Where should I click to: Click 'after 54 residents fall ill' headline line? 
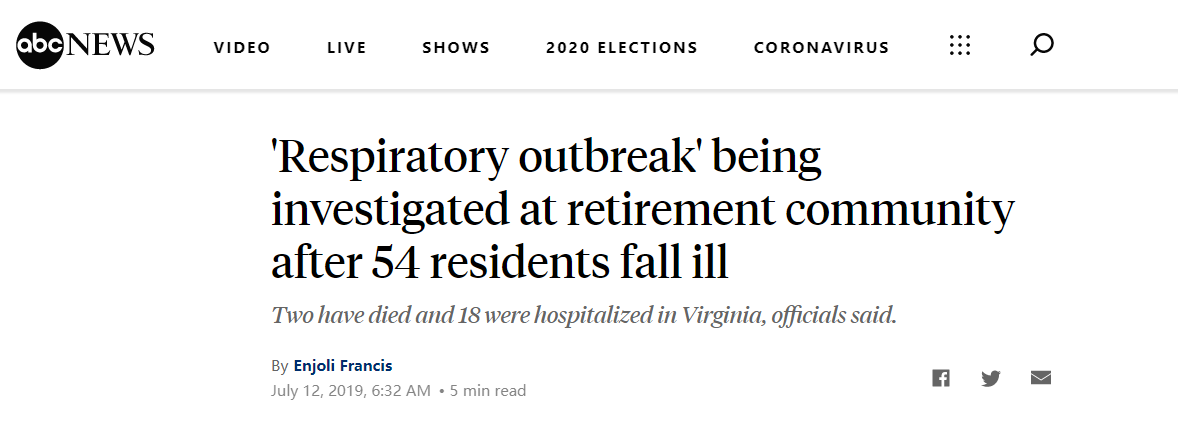(500, 262)
